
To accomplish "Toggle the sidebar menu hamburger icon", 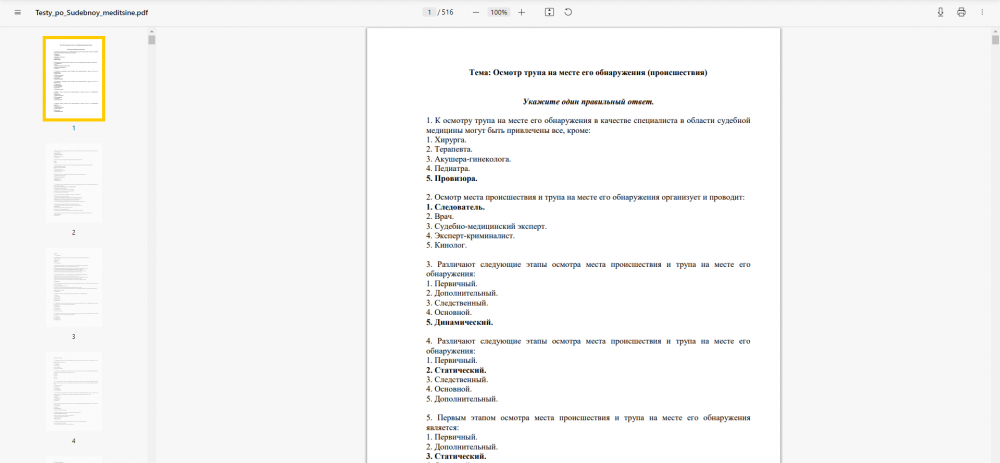I will point(18,12).
